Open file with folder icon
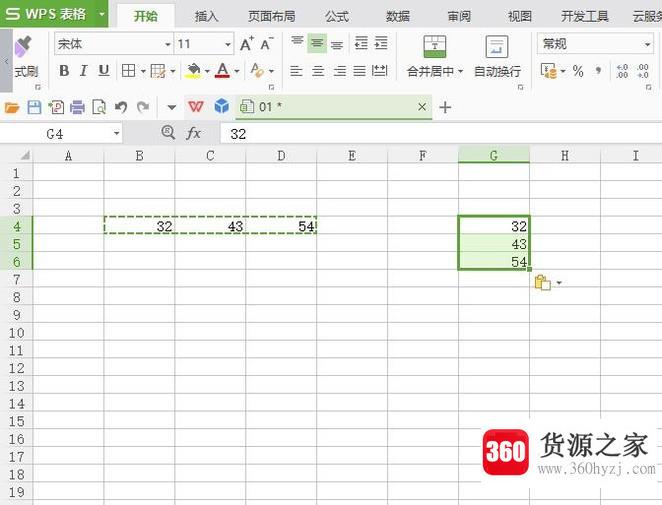 (12, 108)
